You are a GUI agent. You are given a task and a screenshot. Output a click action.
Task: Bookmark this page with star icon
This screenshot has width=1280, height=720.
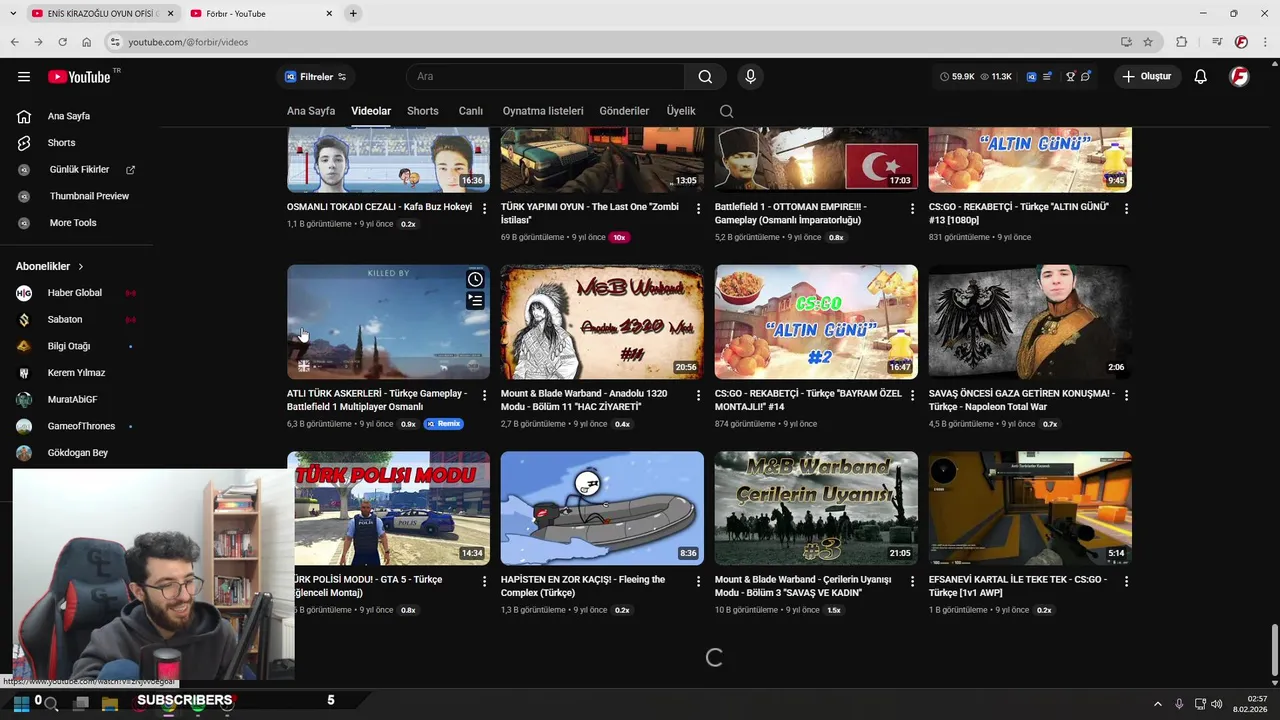pyautogui.click(x=1148, y=42)
